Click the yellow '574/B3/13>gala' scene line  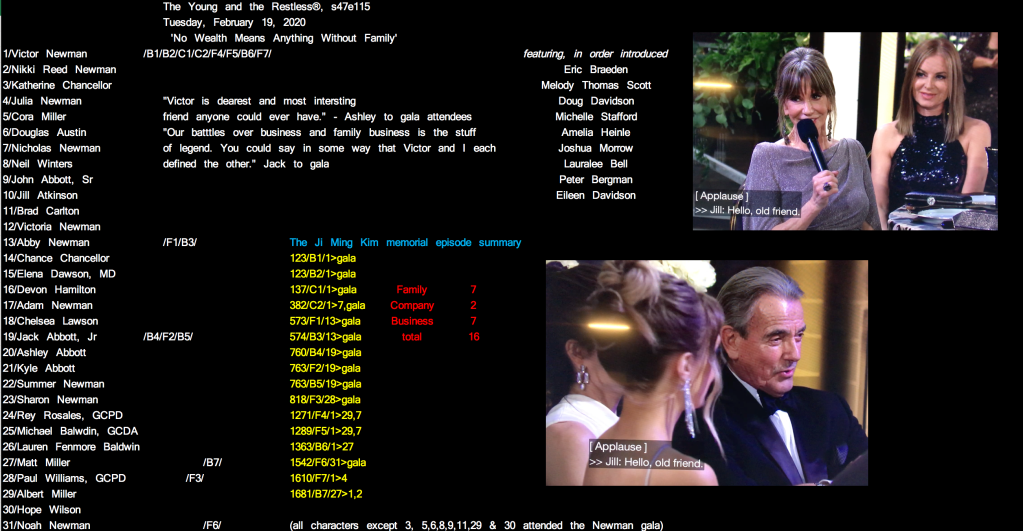(325, 337)
